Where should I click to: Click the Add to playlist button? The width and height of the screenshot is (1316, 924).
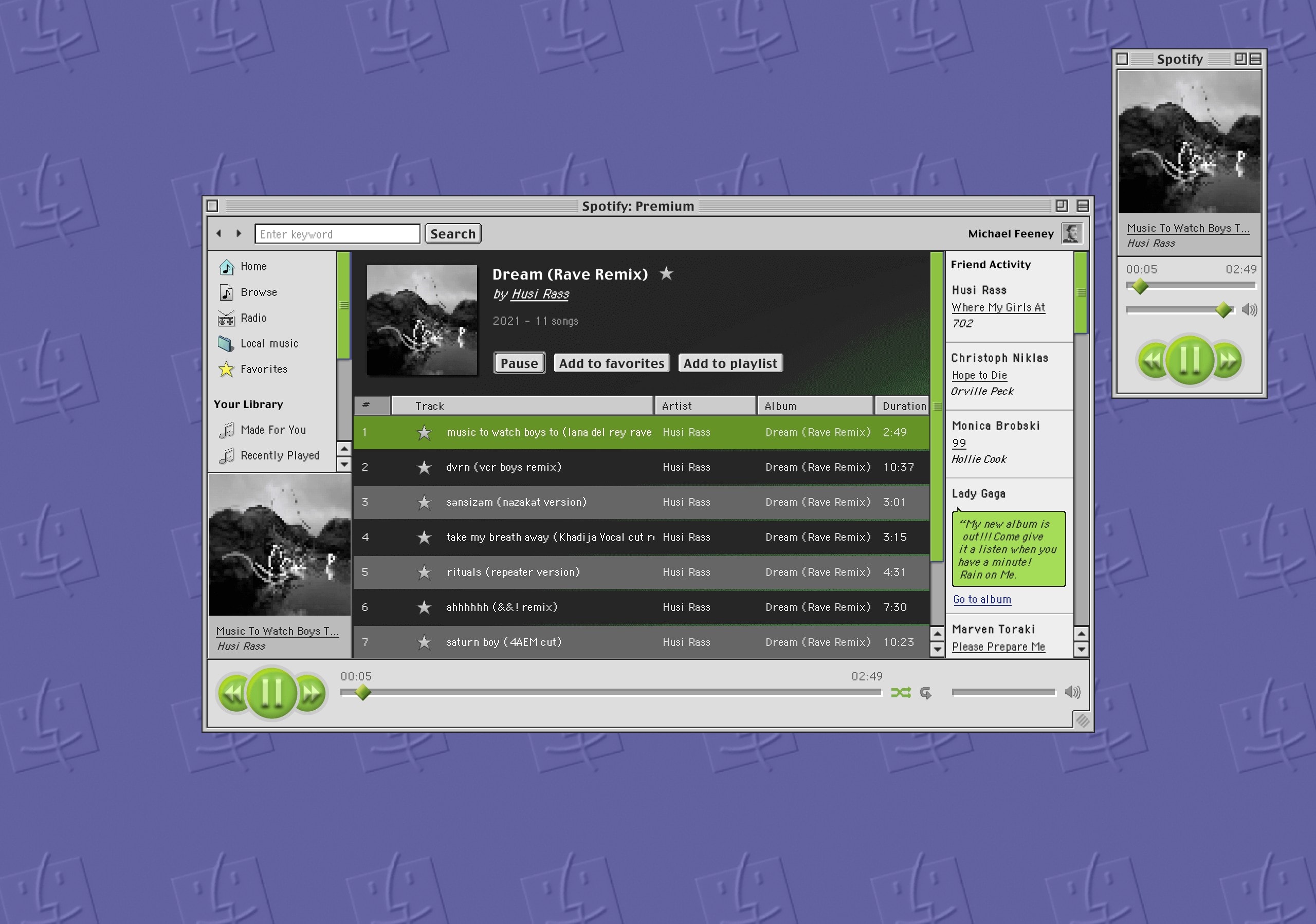point(729,363)
